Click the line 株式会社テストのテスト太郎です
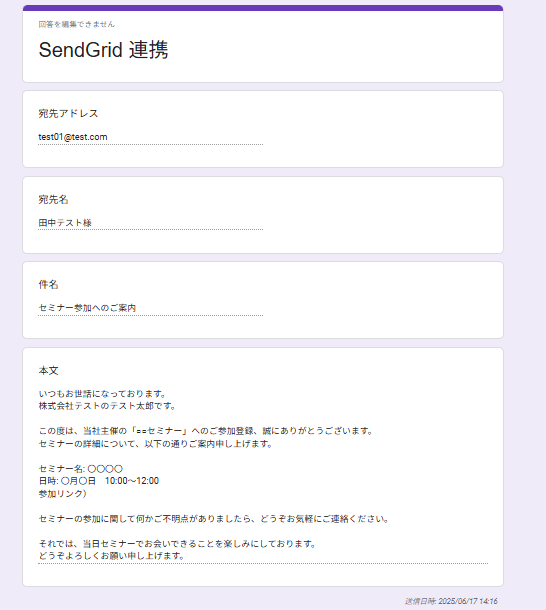This screenshot has height=610, width=546. point(107,406)
